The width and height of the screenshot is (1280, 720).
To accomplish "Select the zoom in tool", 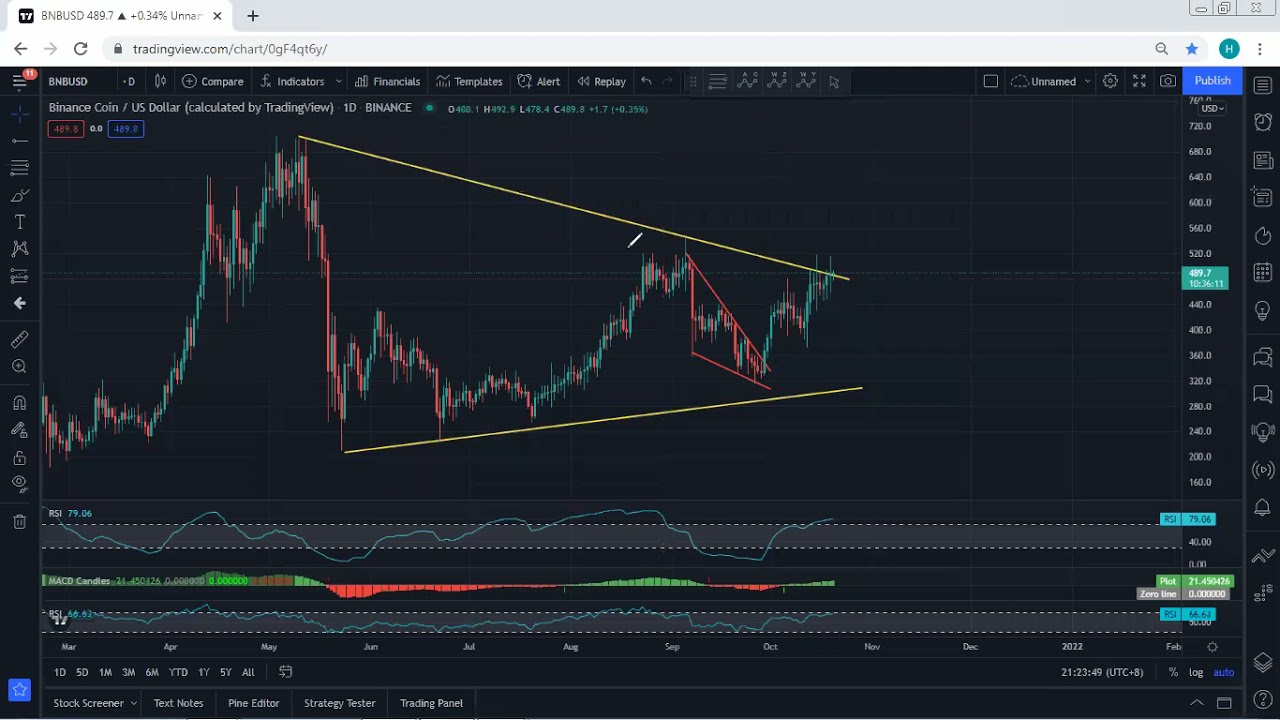I will tap(19, 367).
